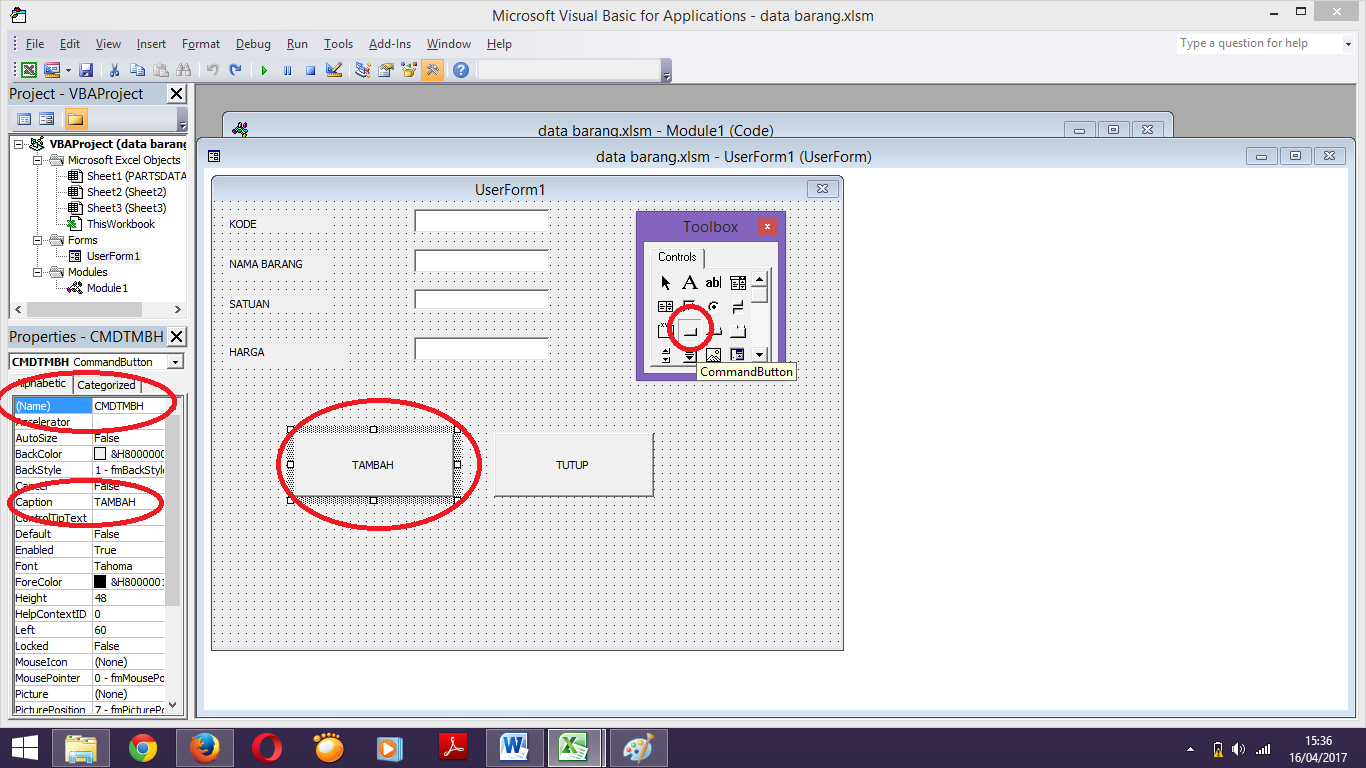
Task: Select the CommandButton control in the Toolbox
Action: coord(690,330)
